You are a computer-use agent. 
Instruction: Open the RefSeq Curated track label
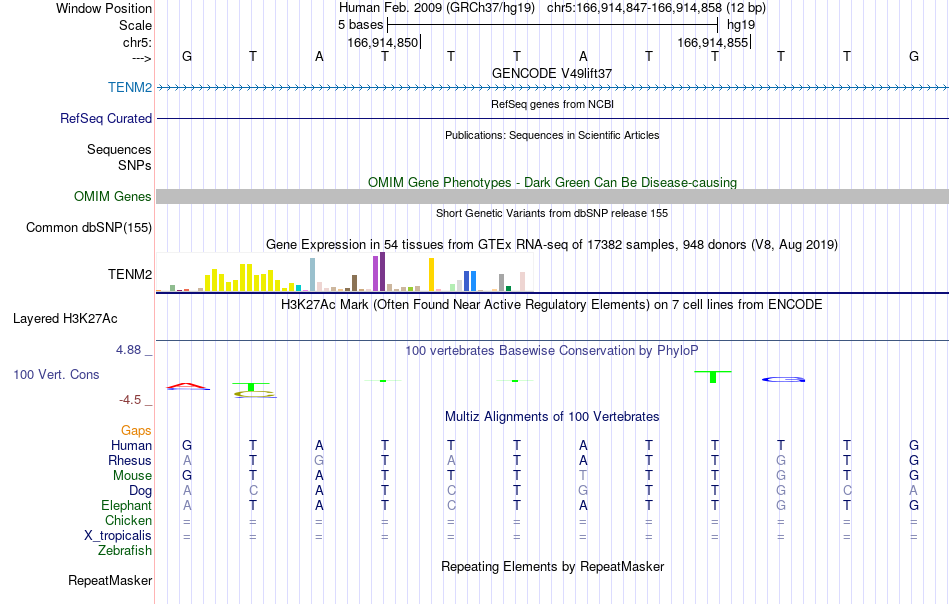tap(105, 118)
